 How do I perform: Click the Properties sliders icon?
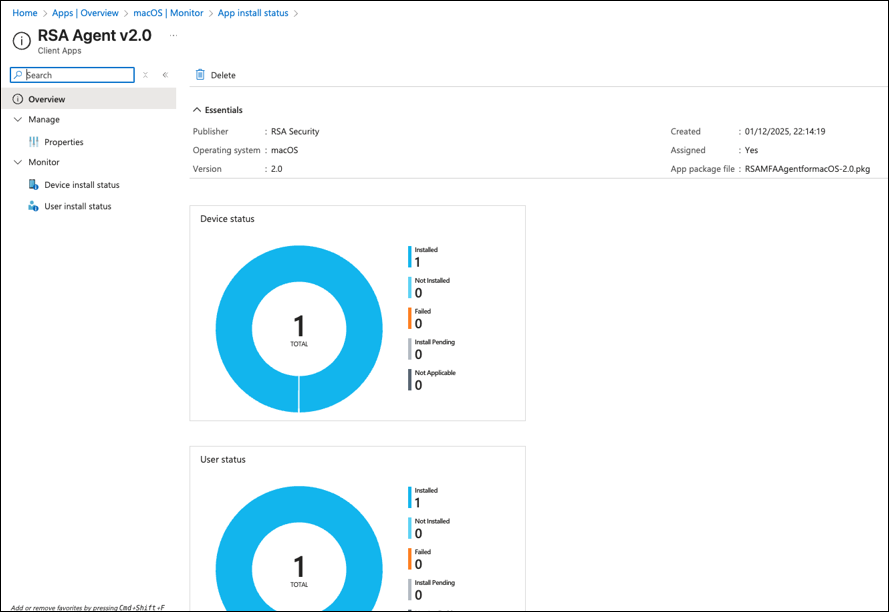tap(33, 142)
